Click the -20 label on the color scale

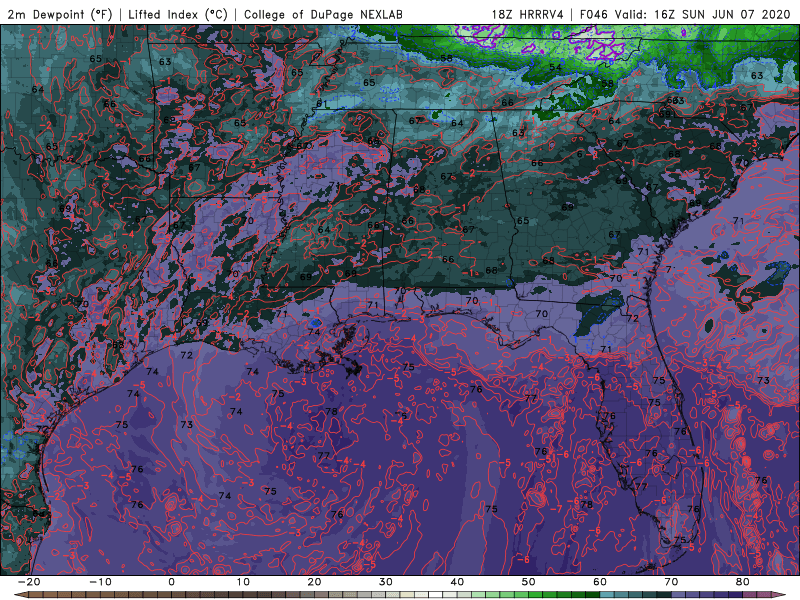[x=29, y=582]
